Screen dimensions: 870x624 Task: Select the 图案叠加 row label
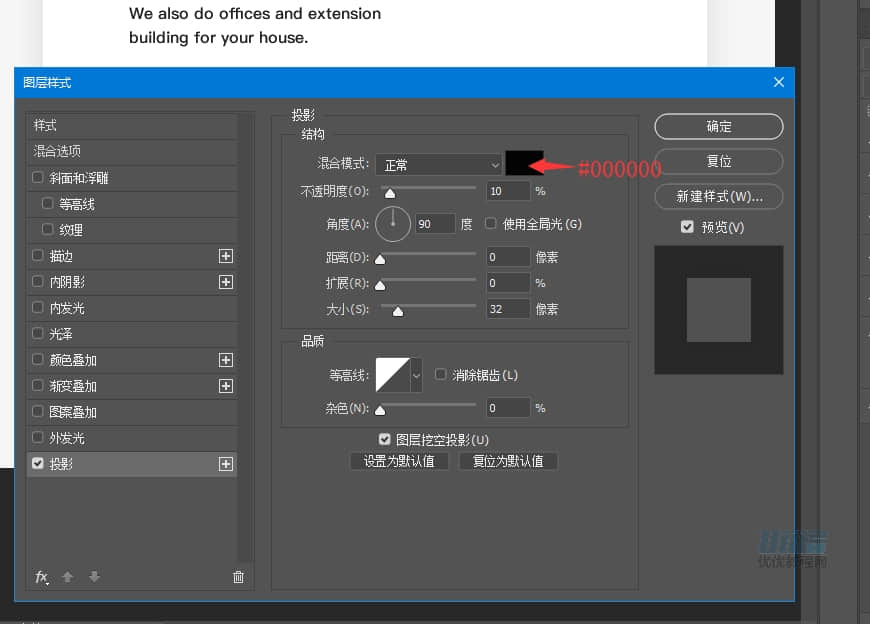pos(73,413)
